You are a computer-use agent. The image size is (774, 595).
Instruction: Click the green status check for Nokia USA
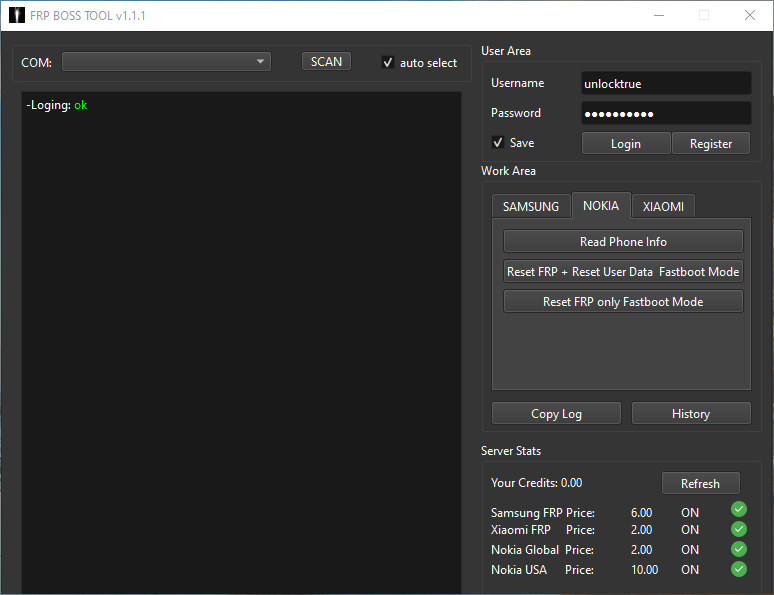tap(739, 569)
